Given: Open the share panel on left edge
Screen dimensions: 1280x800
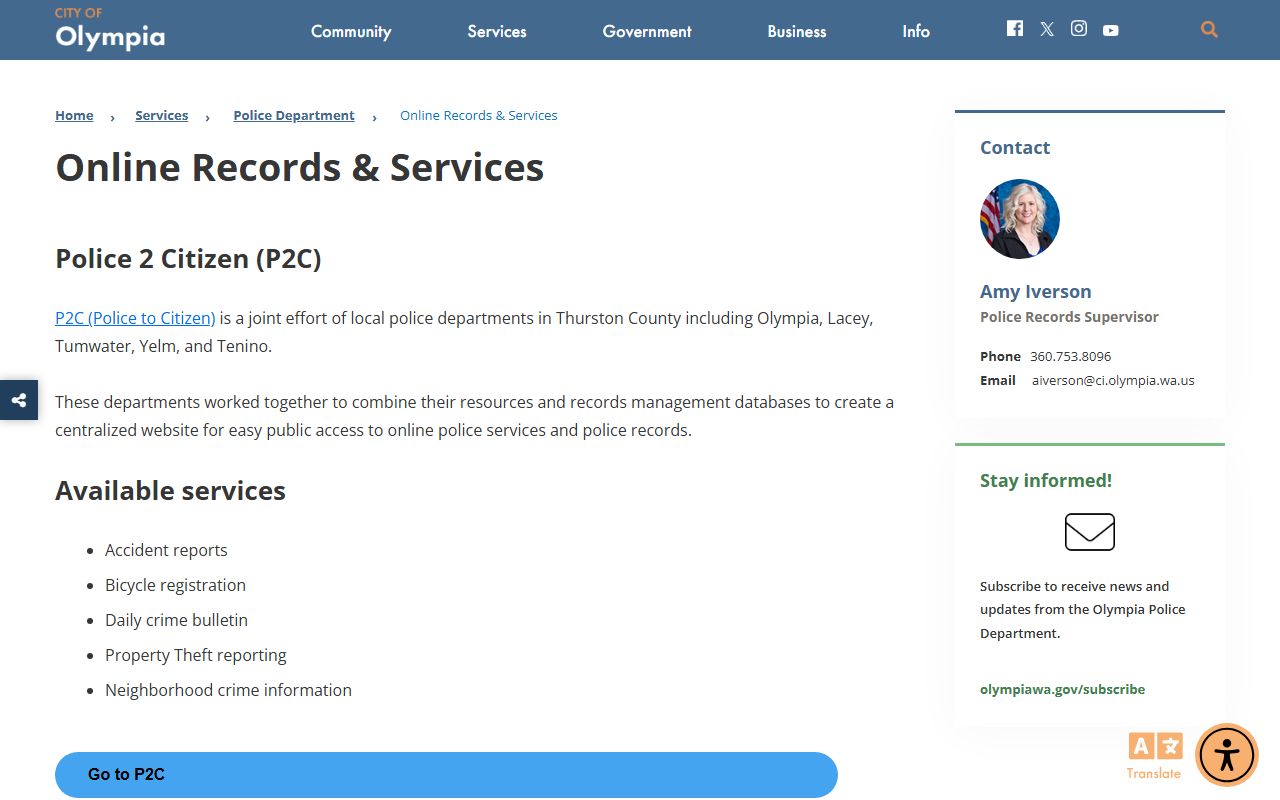Looking at the screenshot, I should coord(19,400).
